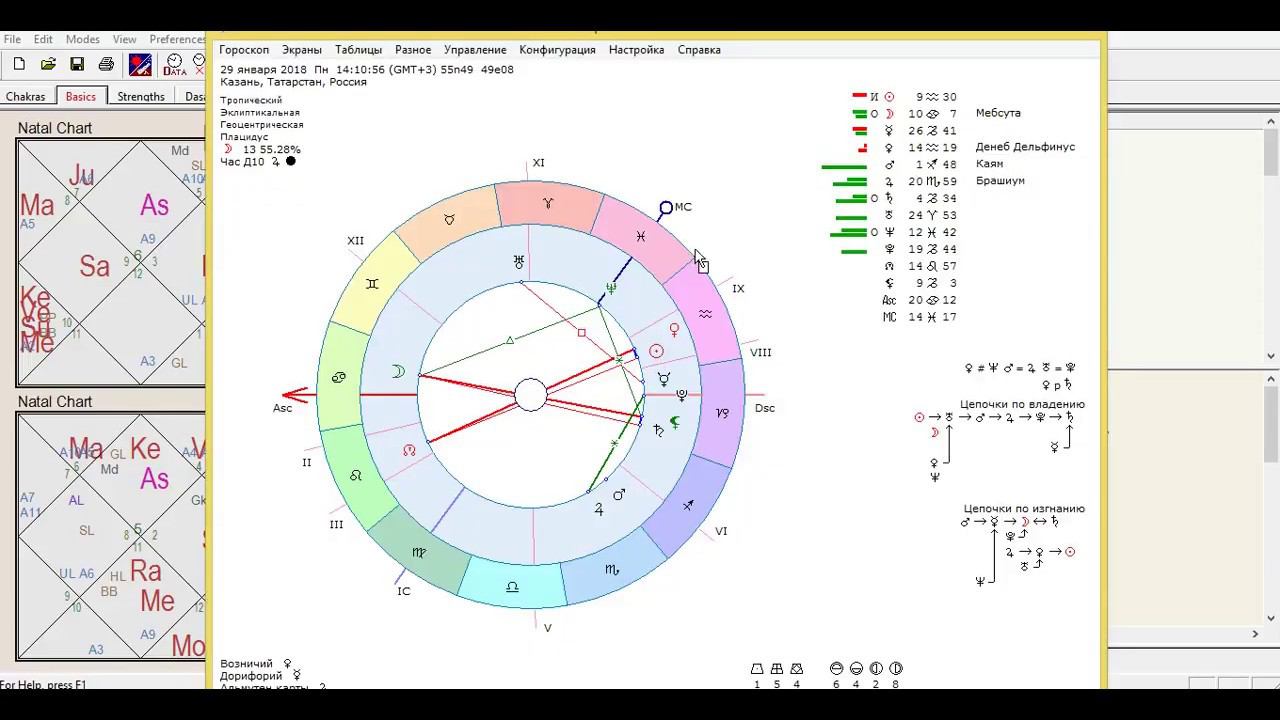Click the Scorpio sign glyph on wheel

pyautogui.click(x=612, y=570)
